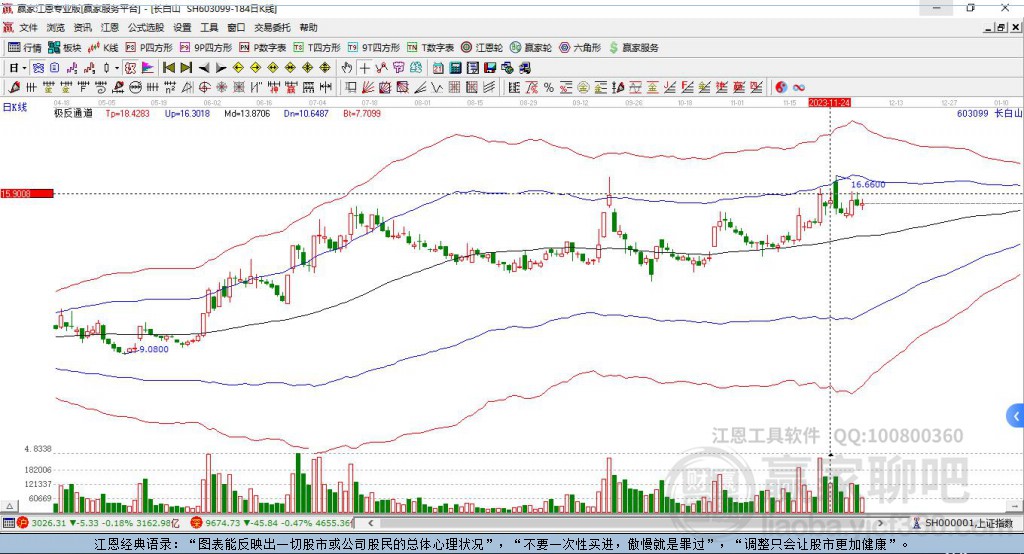Viewport: 1024px width, 554px height.
Task: Open the 江恩 menu
Action: tap(110, 27)
